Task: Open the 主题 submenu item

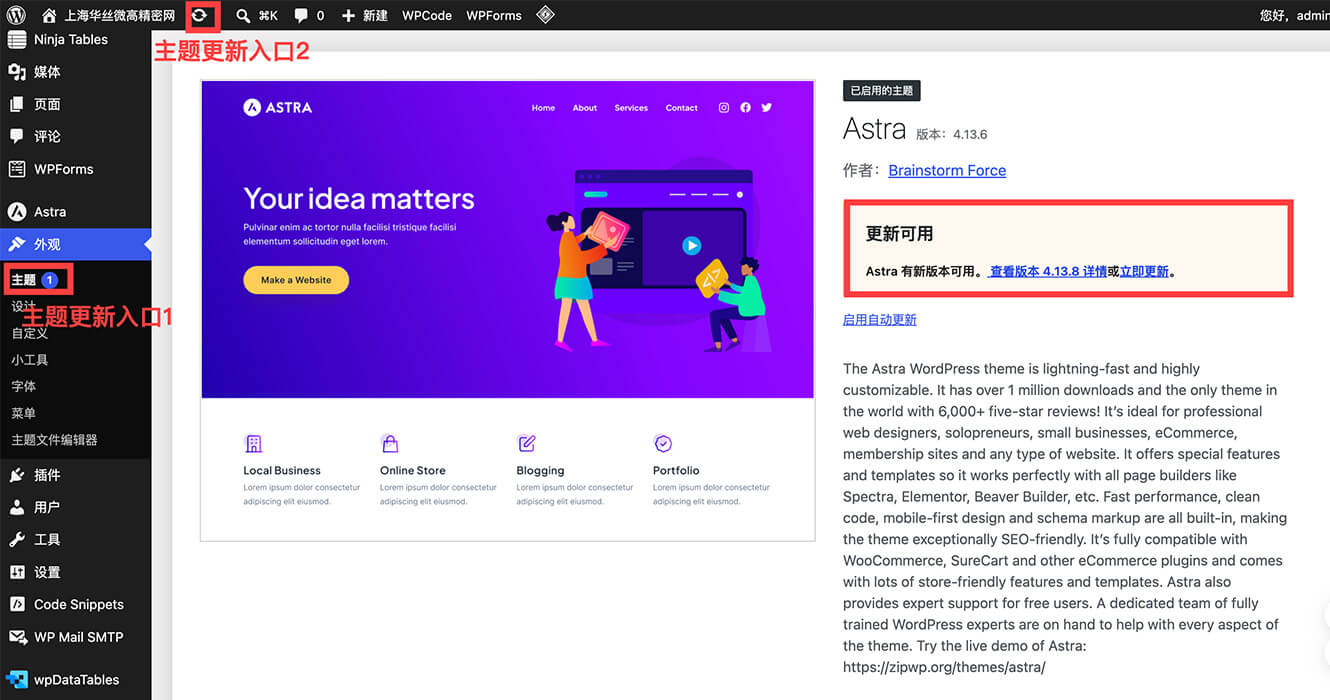Action: (x=24, y=280)
